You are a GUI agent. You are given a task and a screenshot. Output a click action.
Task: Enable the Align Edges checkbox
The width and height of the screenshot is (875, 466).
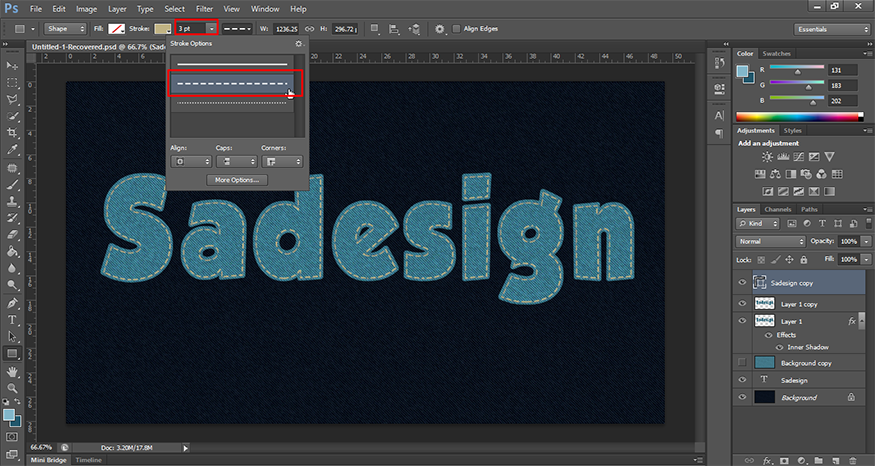click(456, 28)
